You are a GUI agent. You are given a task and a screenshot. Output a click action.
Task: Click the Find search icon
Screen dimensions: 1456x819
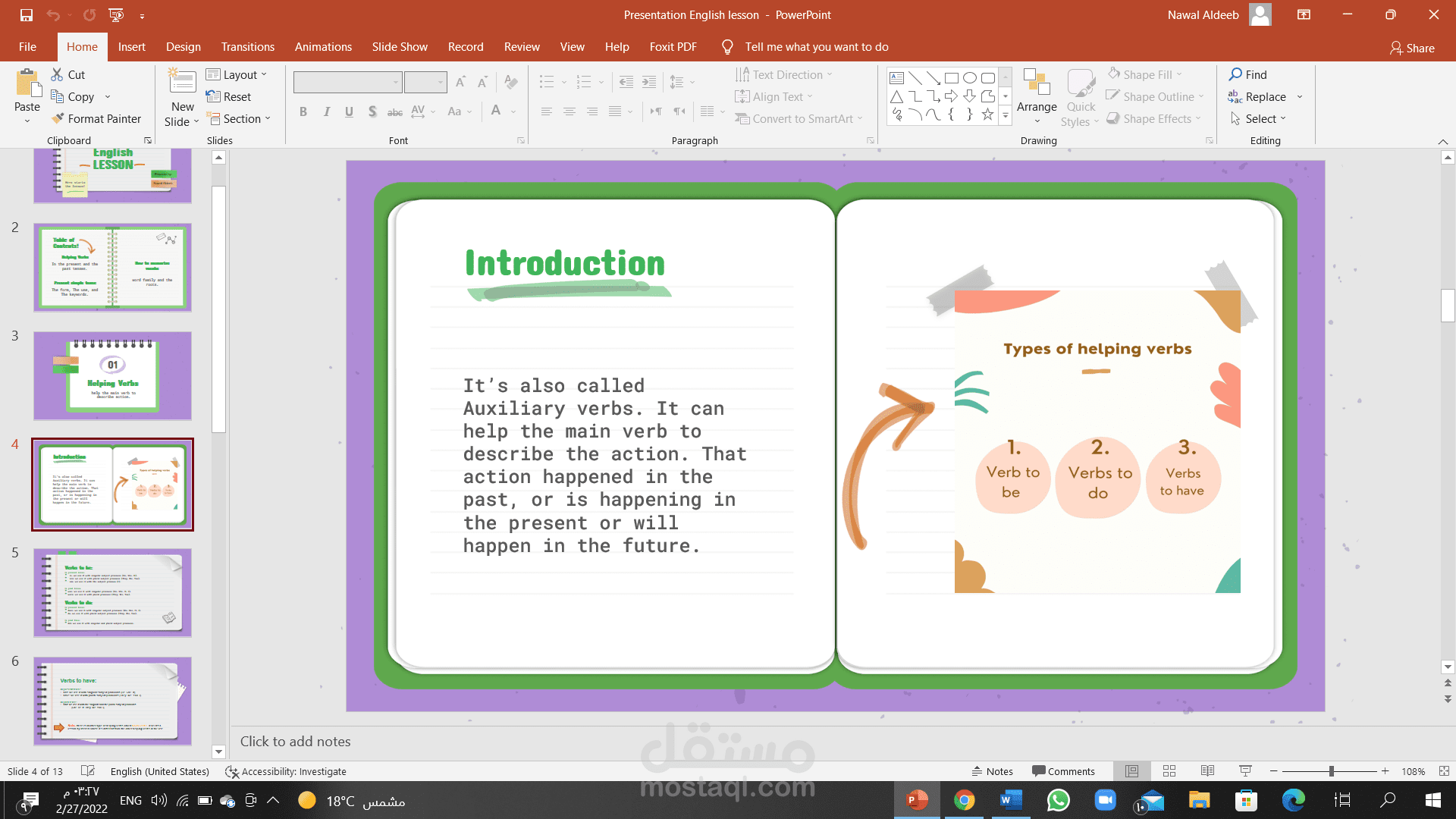click(1236, 74)
